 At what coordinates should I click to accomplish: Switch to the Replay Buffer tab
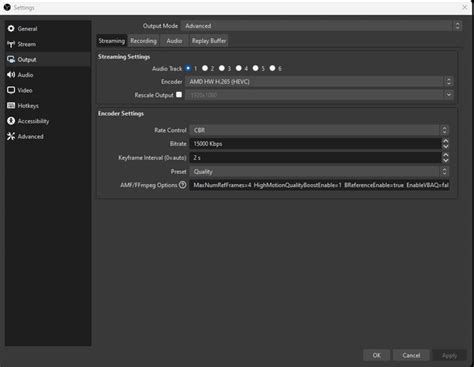209,41
